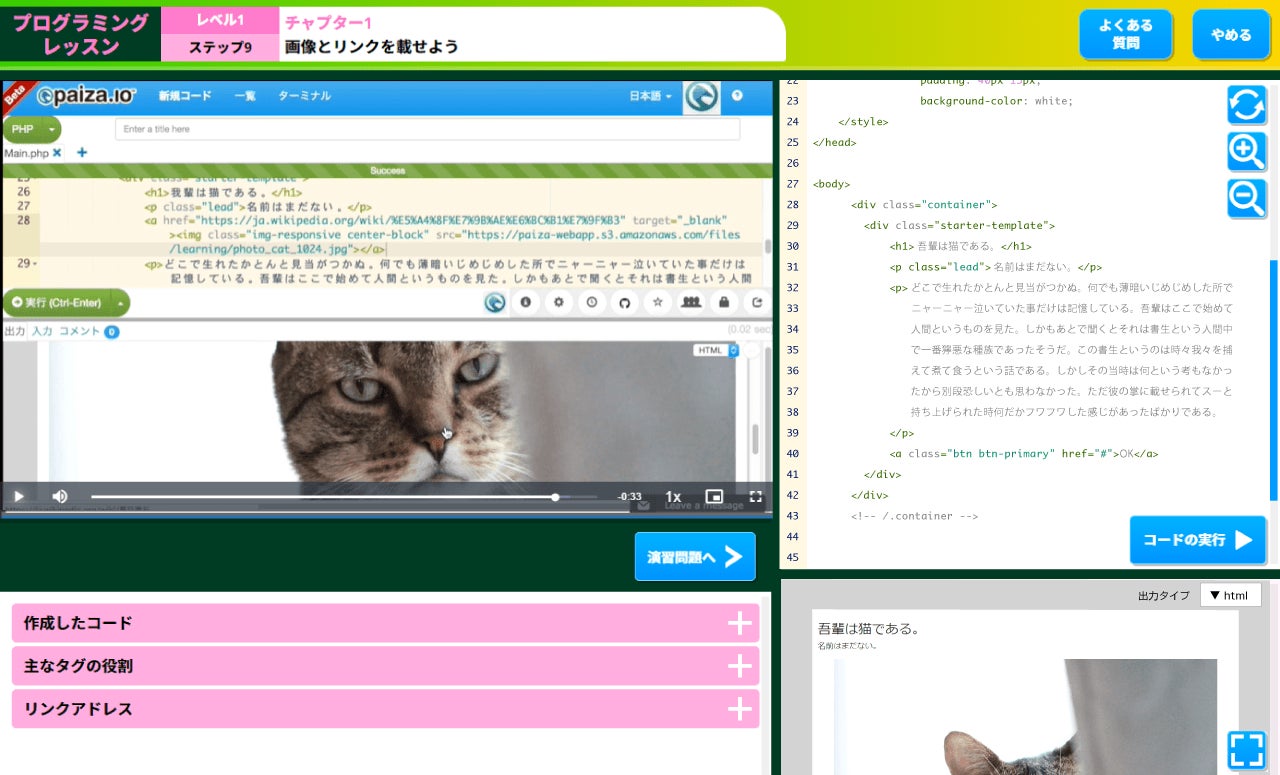Click the paiza.io logo in the video
This screenshot has width=1280, height=775.
click(x=85, y=96)
